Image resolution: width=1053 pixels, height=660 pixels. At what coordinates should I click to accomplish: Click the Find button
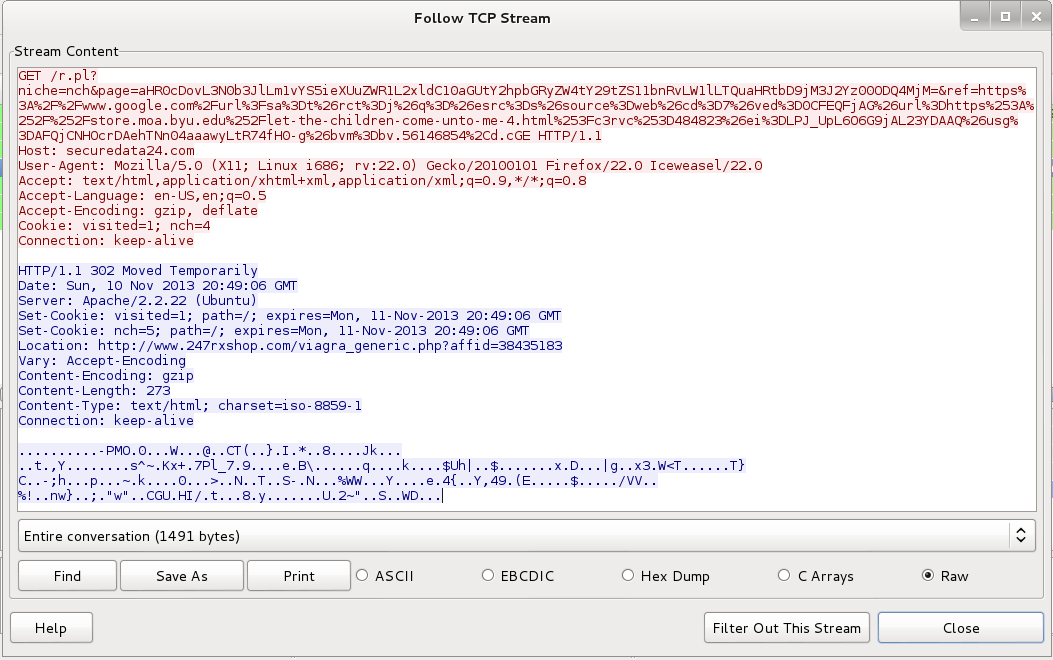click(67, 576)
